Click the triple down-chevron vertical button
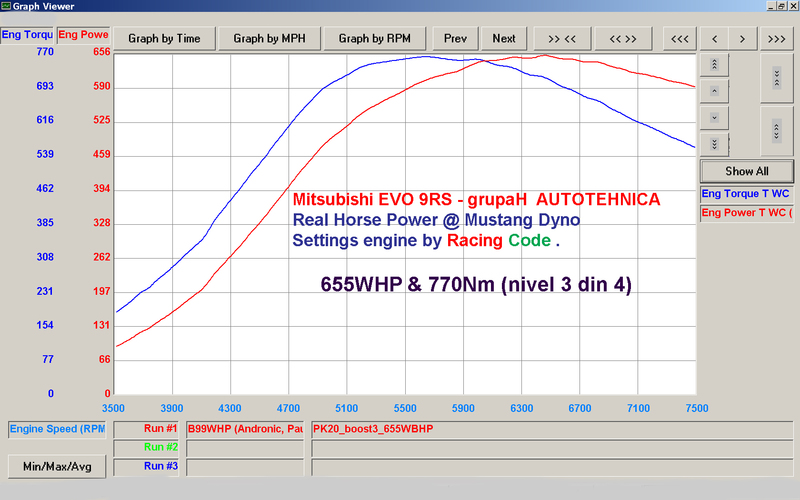The image size is (800, 500). [x=714, y=144]
